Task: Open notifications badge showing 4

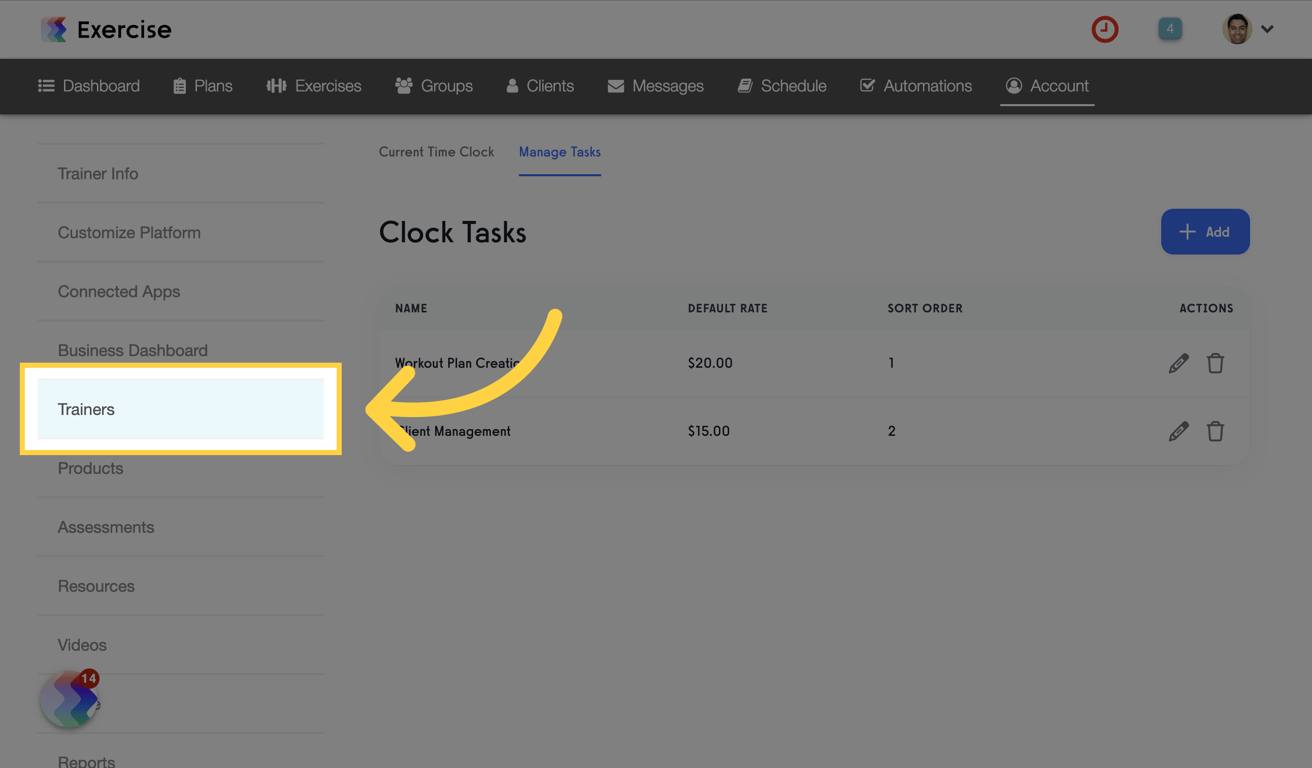Action: (x=1170, y=29)
